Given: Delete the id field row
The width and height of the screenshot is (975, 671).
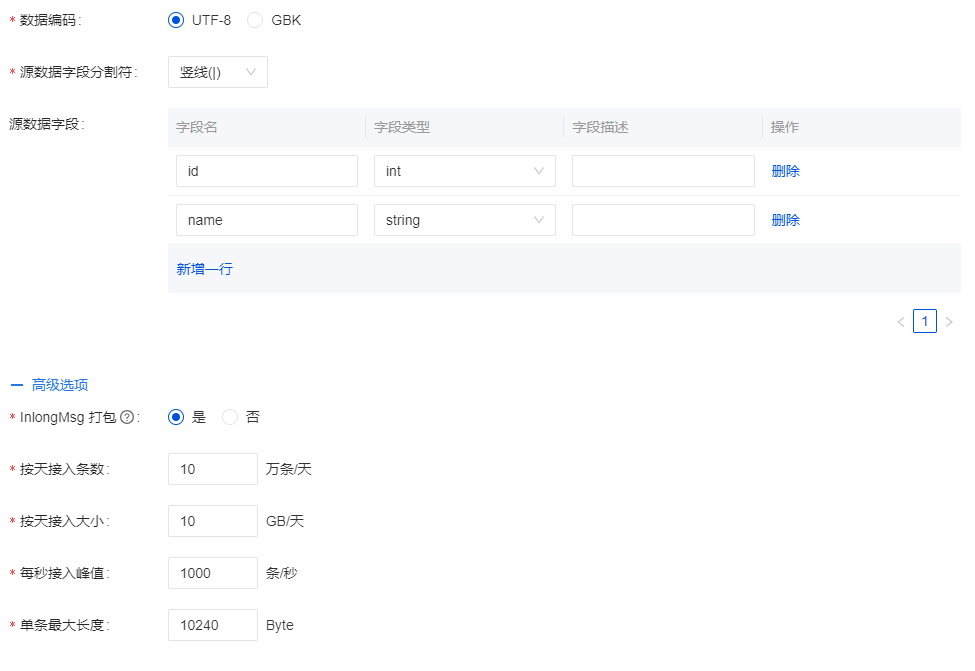Looking at the screenshot, I should tap(785, 171).
